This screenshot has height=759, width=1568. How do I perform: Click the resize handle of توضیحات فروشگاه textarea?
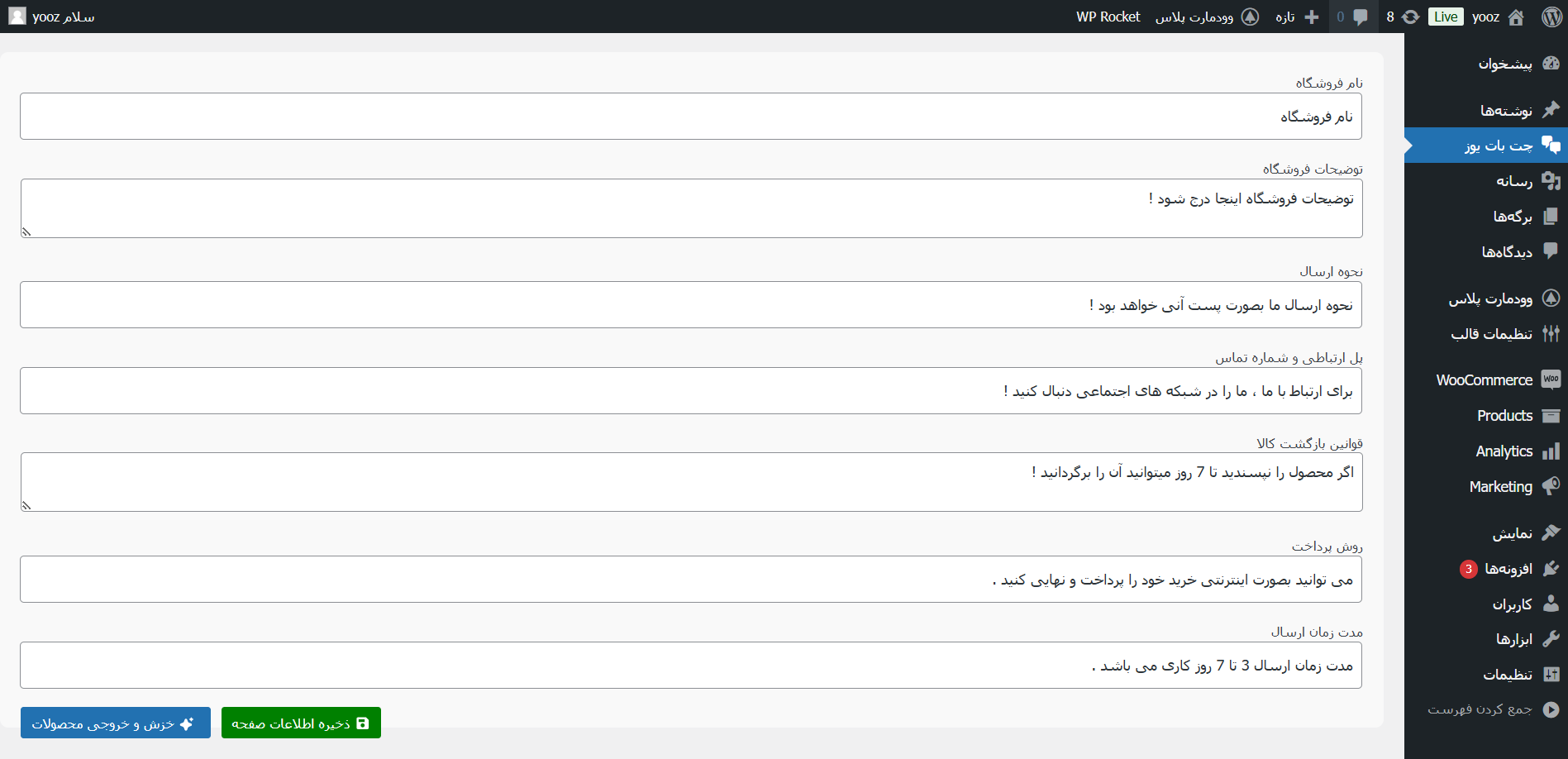point(26,232)
